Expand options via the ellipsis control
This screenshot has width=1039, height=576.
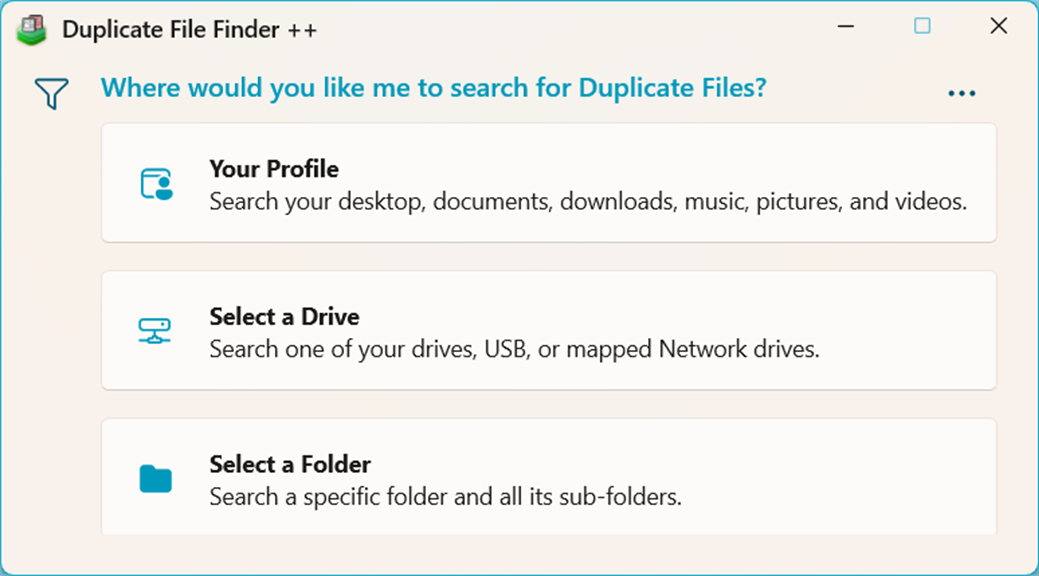961,91
